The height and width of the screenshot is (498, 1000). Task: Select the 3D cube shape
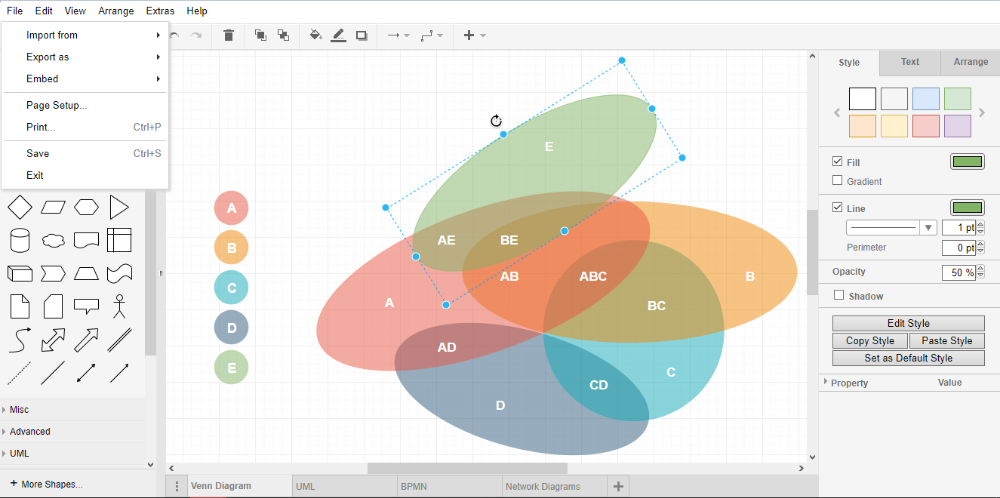pyautogui.click(x=19, y=274)
